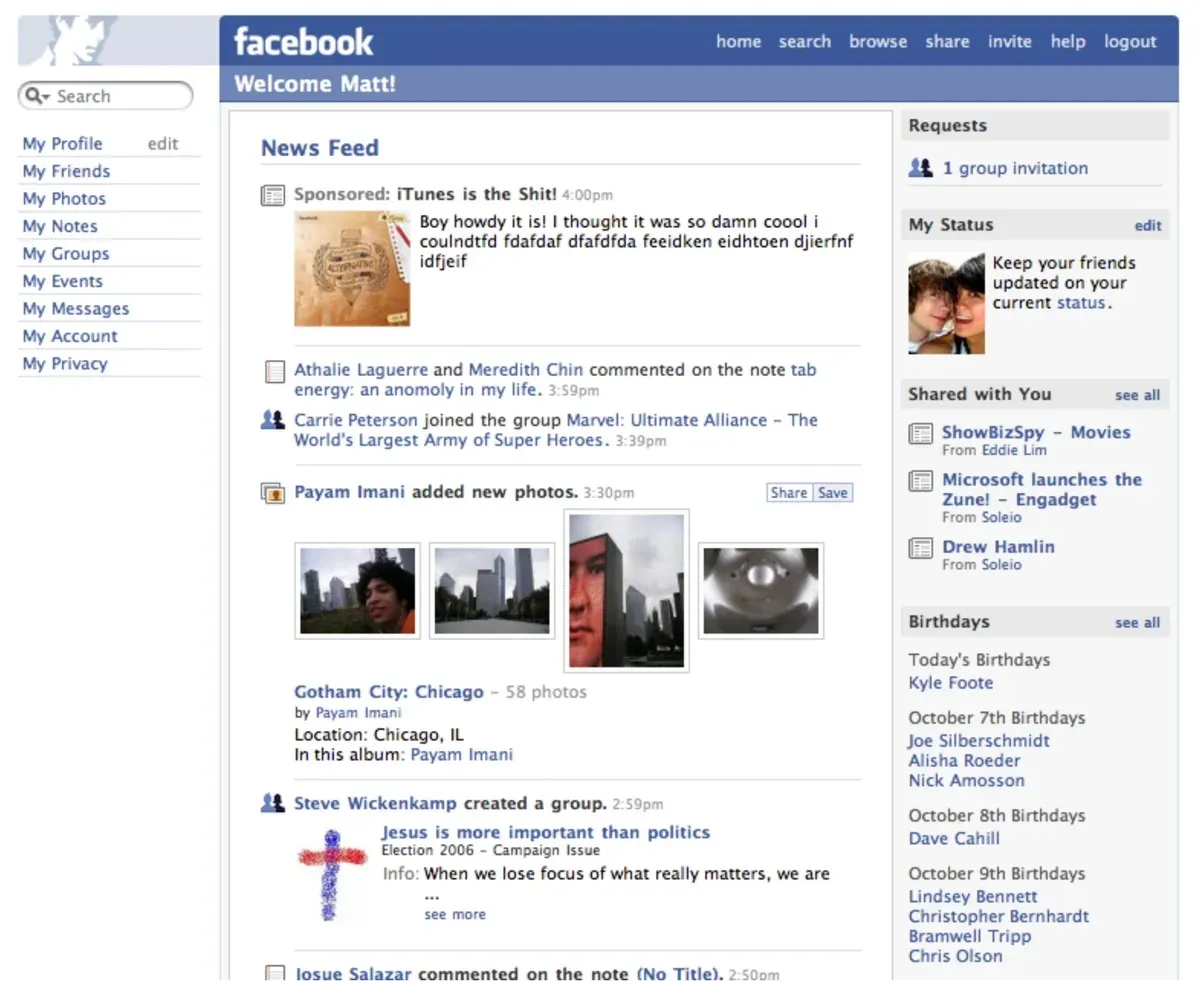Click edit in My Status header
This screenshot has width=1200, height=981.
(1148, 226)
